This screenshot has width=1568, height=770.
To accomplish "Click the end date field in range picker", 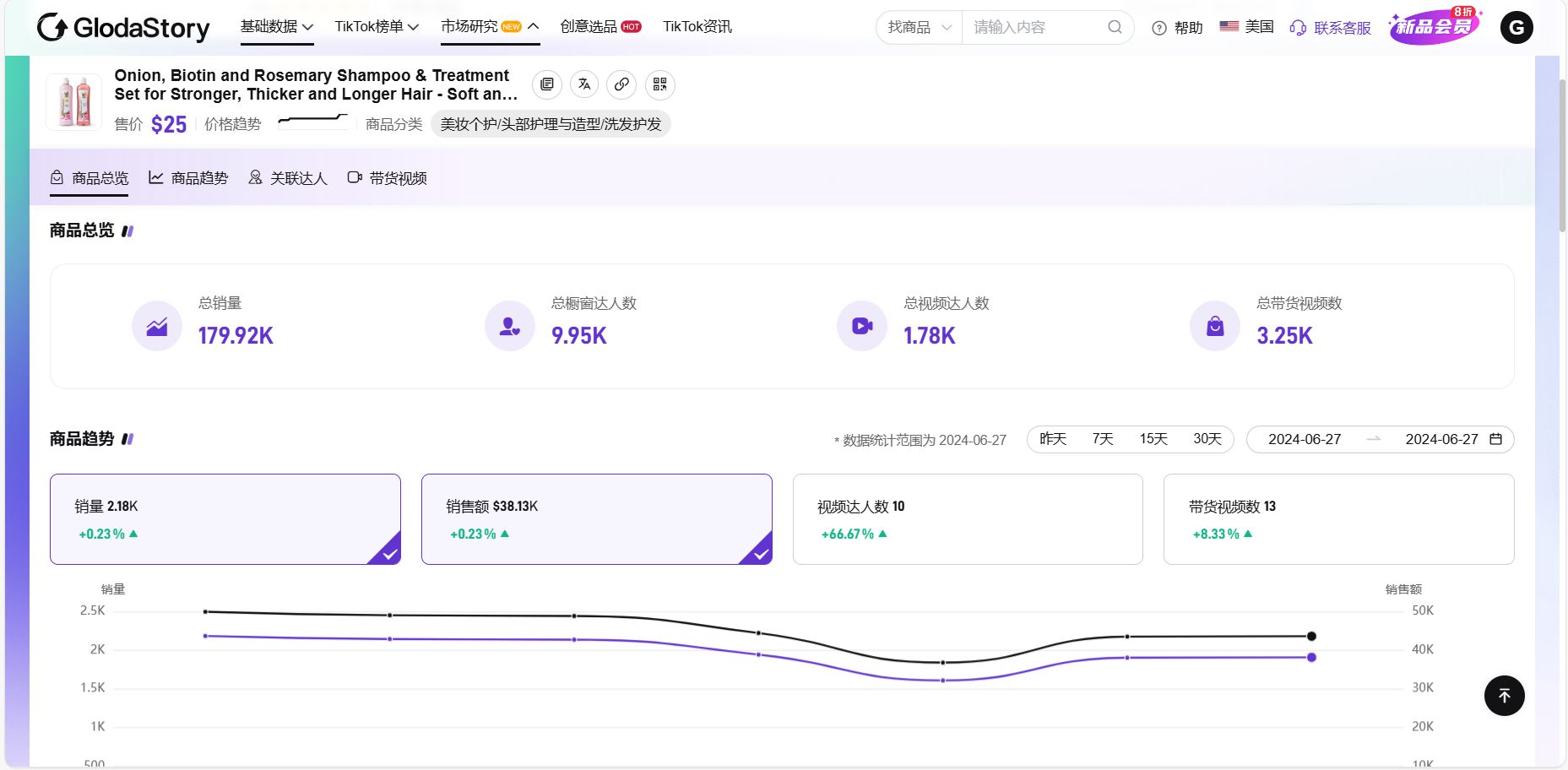I will click(1441, 439).
